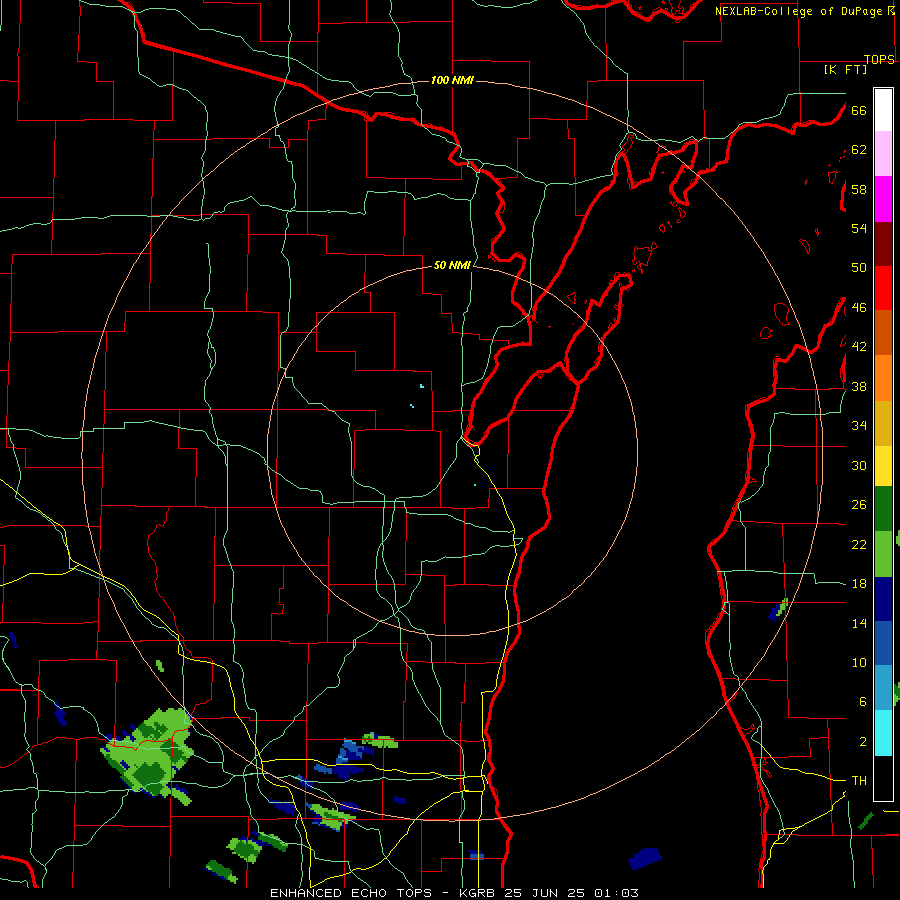Choose the cyan swatch near 2

(883, 733)
